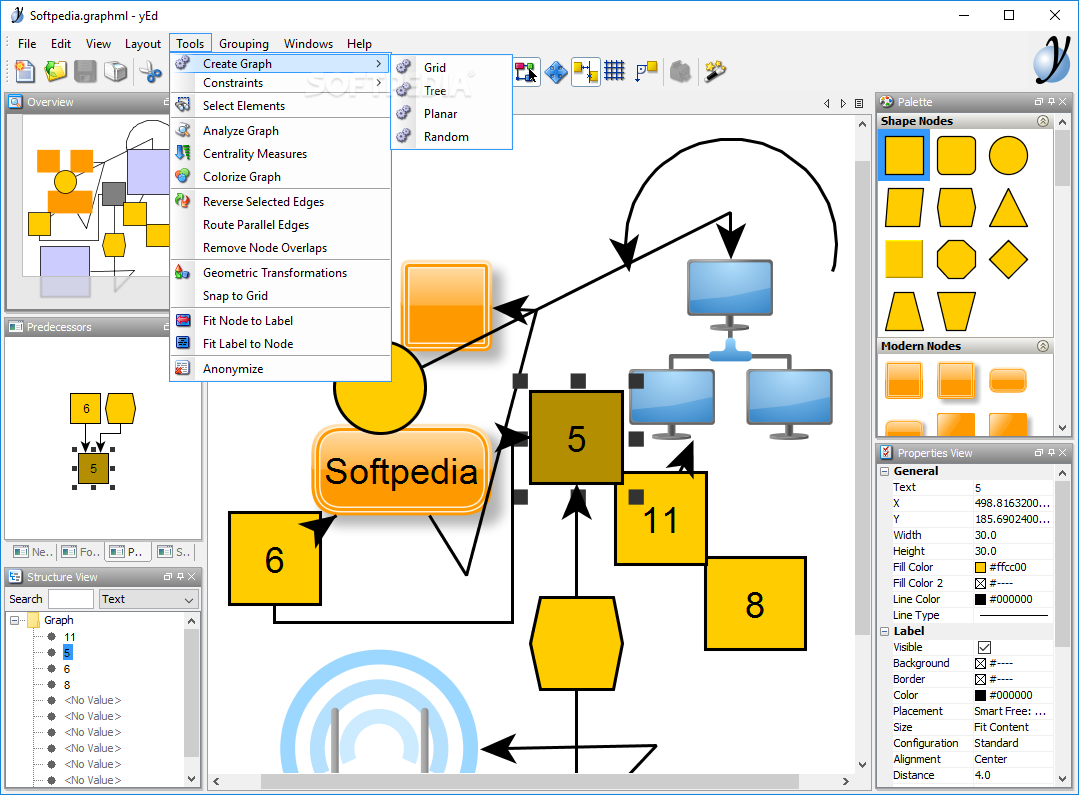The image size is (1079, 795).
Task: Click Fit Node to Label entry
Action: pos(280,321)
